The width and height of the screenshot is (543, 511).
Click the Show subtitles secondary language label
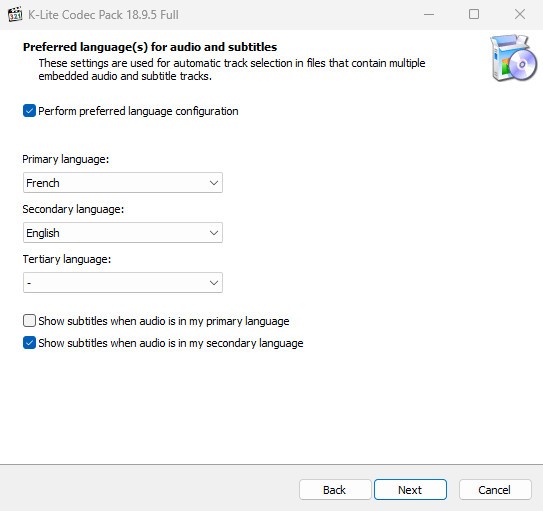coord(171,343)
